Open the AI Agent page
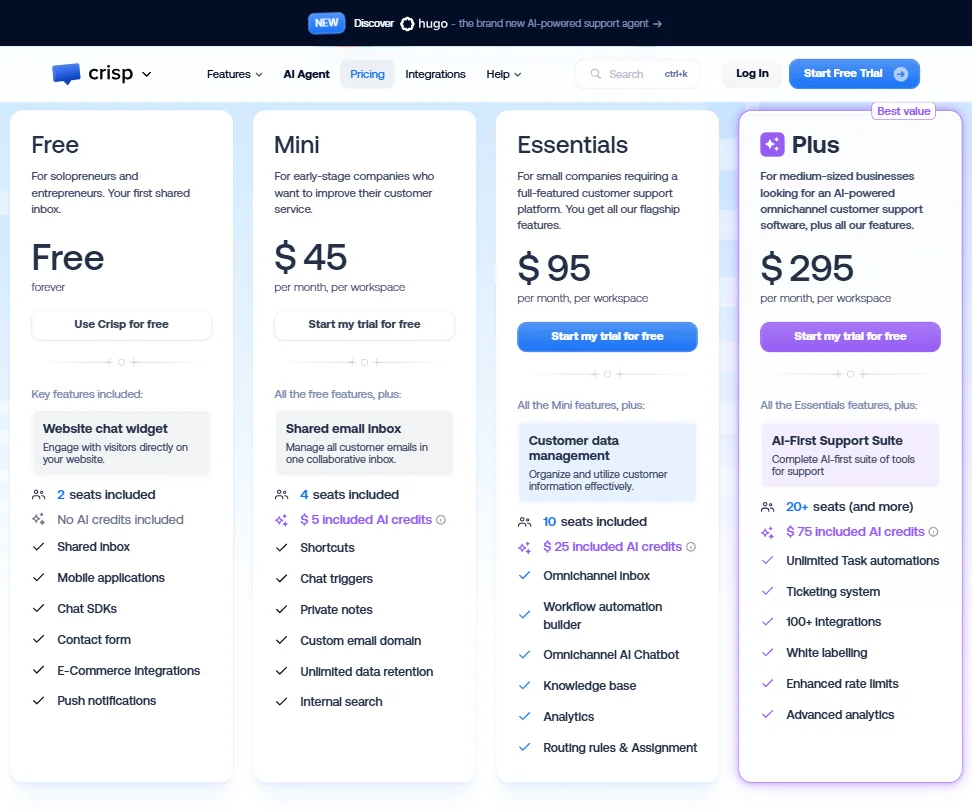This screenshot has width=972, height=810. pyautogui.click(x=306, y=74)
